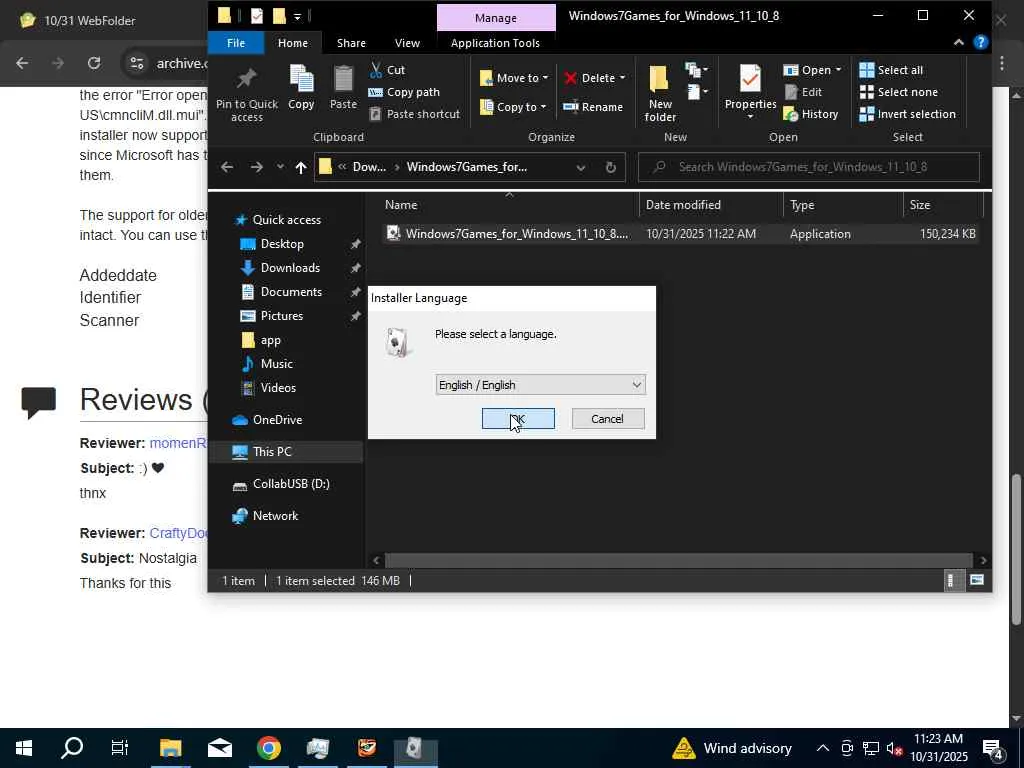Open Desktop in navigation pane

coord(281,244)
